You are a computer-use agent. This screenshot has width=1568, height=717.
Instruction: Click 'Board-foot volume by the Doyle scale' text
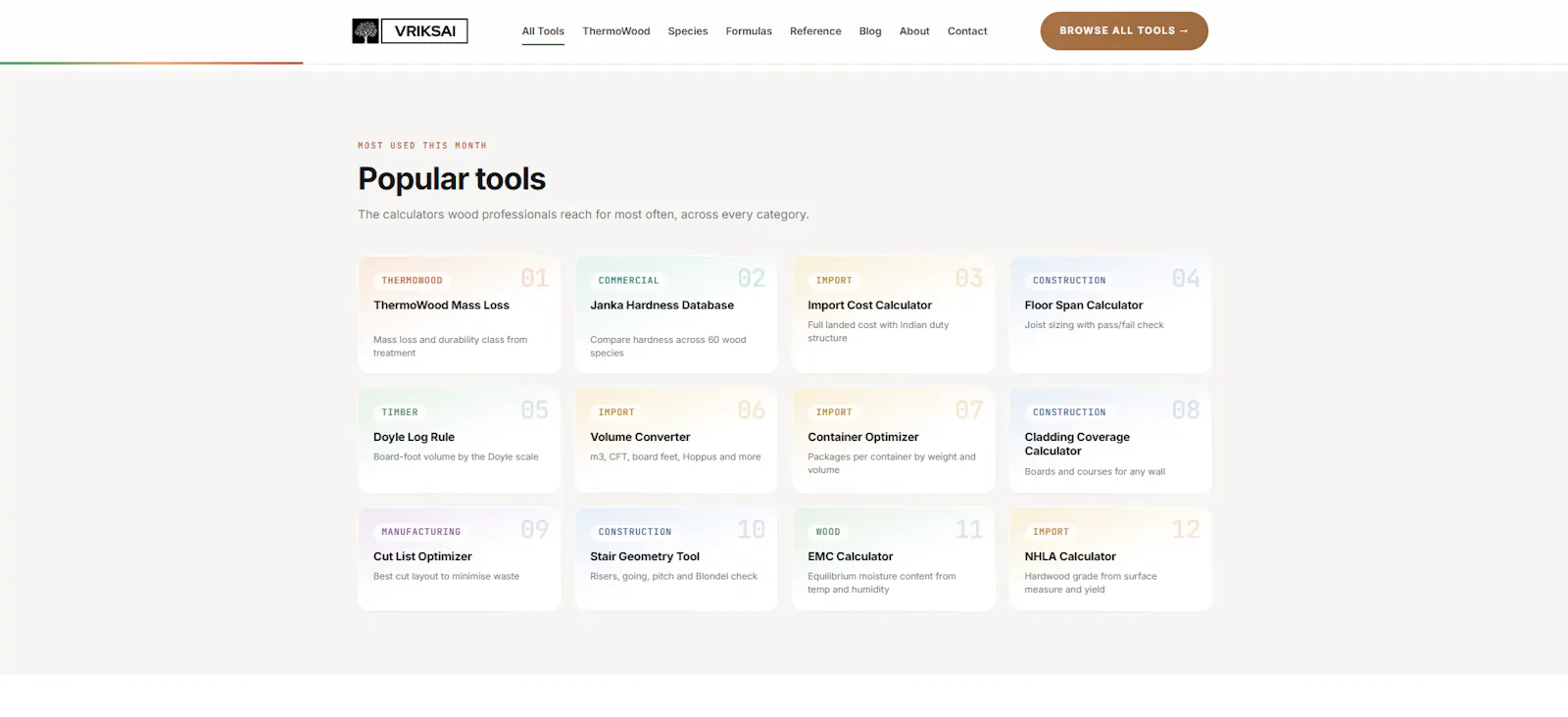456,457
